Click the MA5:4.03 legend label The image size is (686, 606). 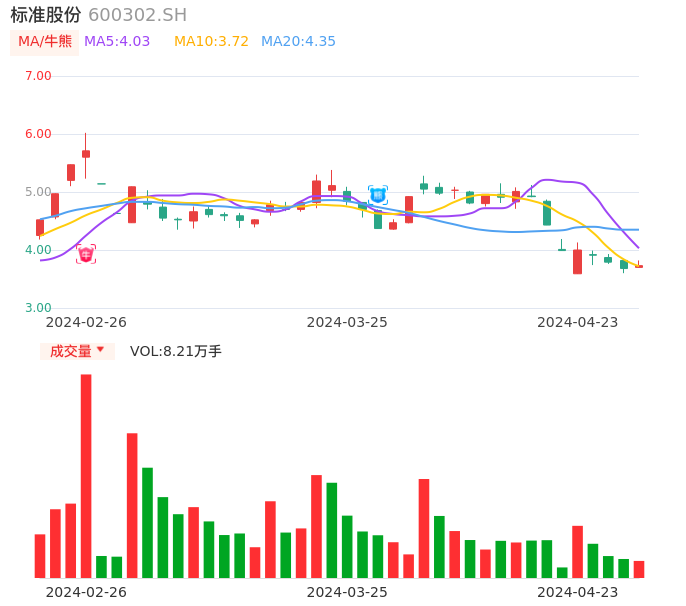117,42
